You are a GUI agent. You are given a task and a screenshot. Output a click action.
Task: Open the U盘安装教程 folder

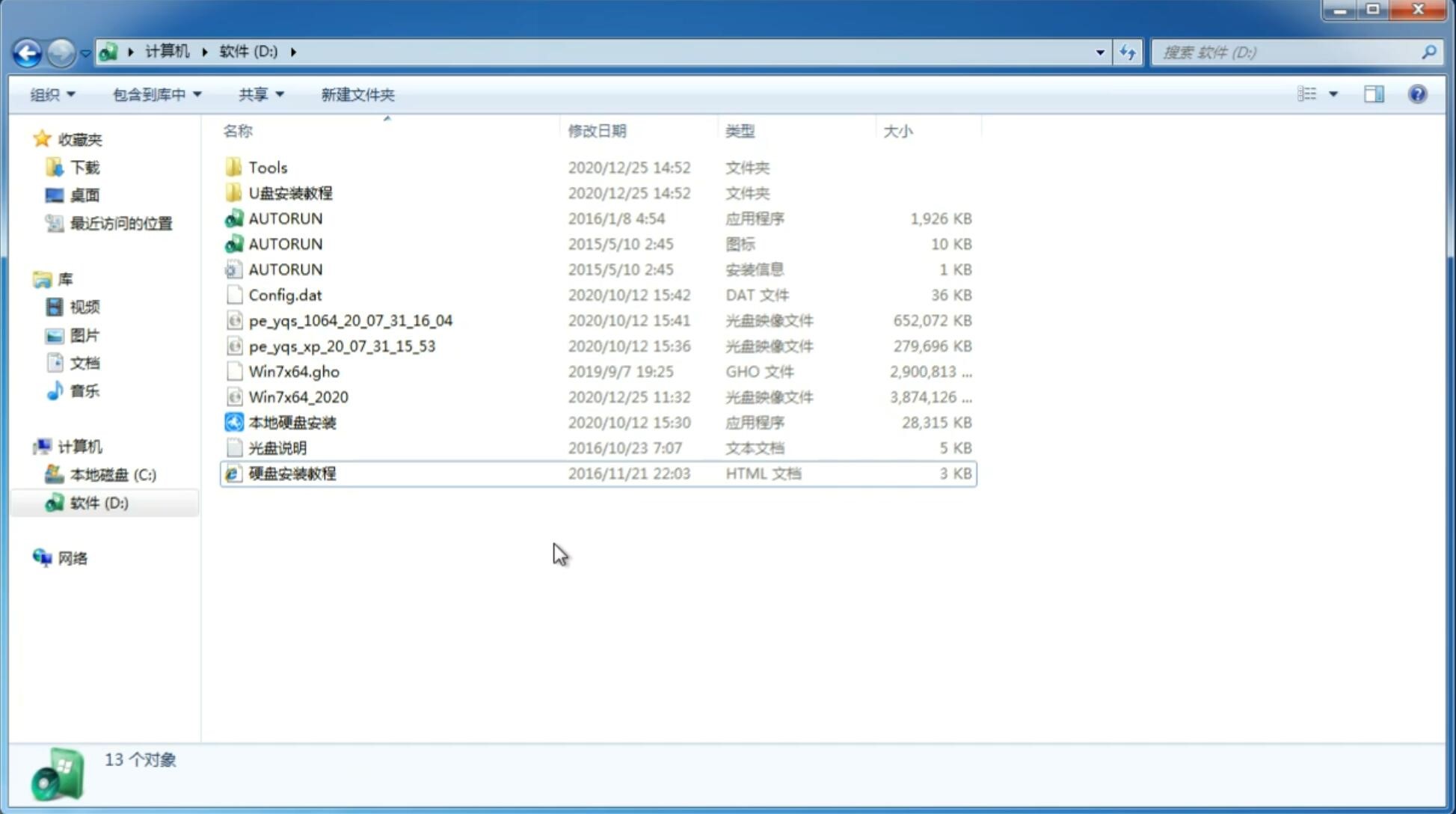[291, 193]
